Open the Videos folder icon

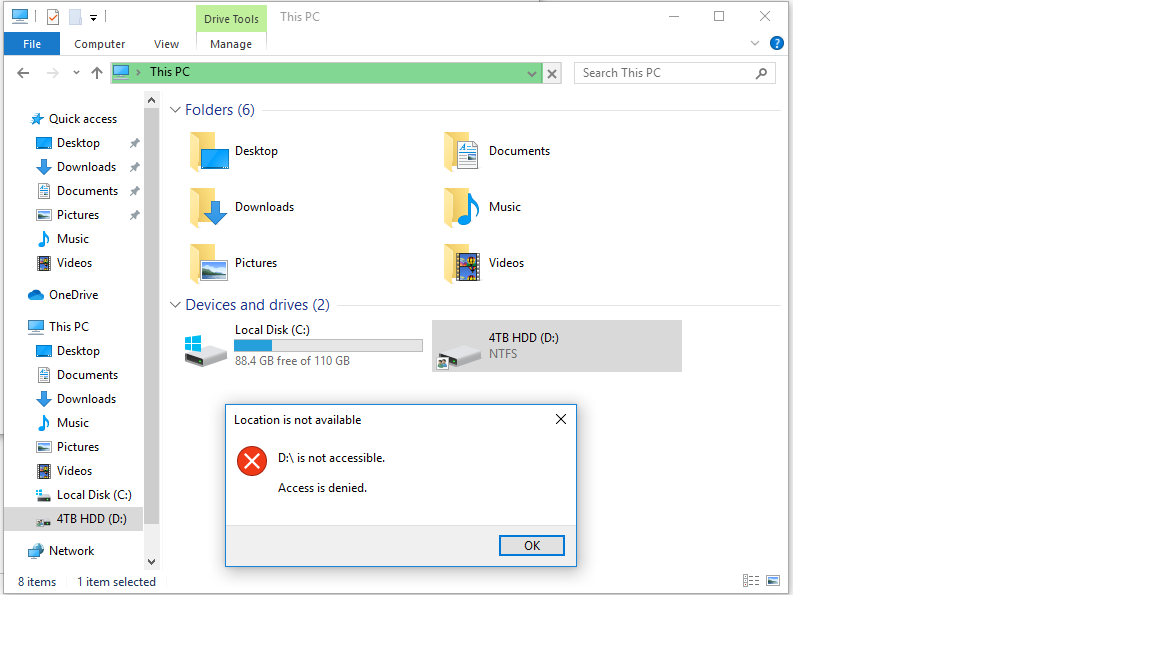pyautogui.click(x=462, y=263)
